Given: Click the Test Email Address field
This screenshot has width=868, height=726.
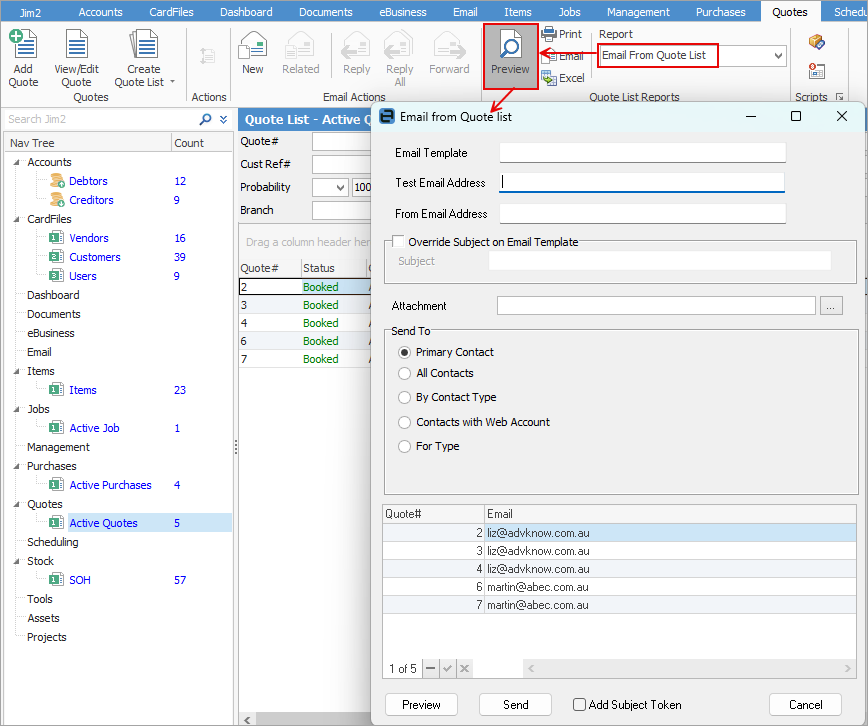Looking at the screenshot, I should [x=642, y=183].
